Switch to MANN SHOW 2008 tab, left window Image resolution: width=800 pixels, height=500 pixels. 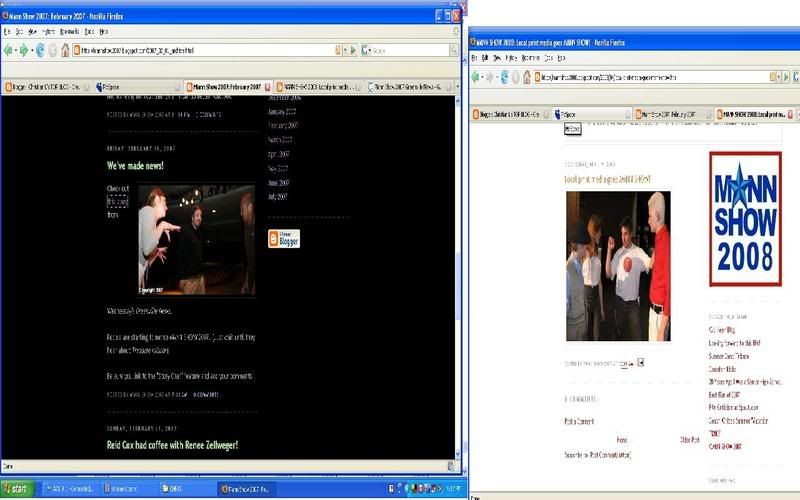click(318, 87)
